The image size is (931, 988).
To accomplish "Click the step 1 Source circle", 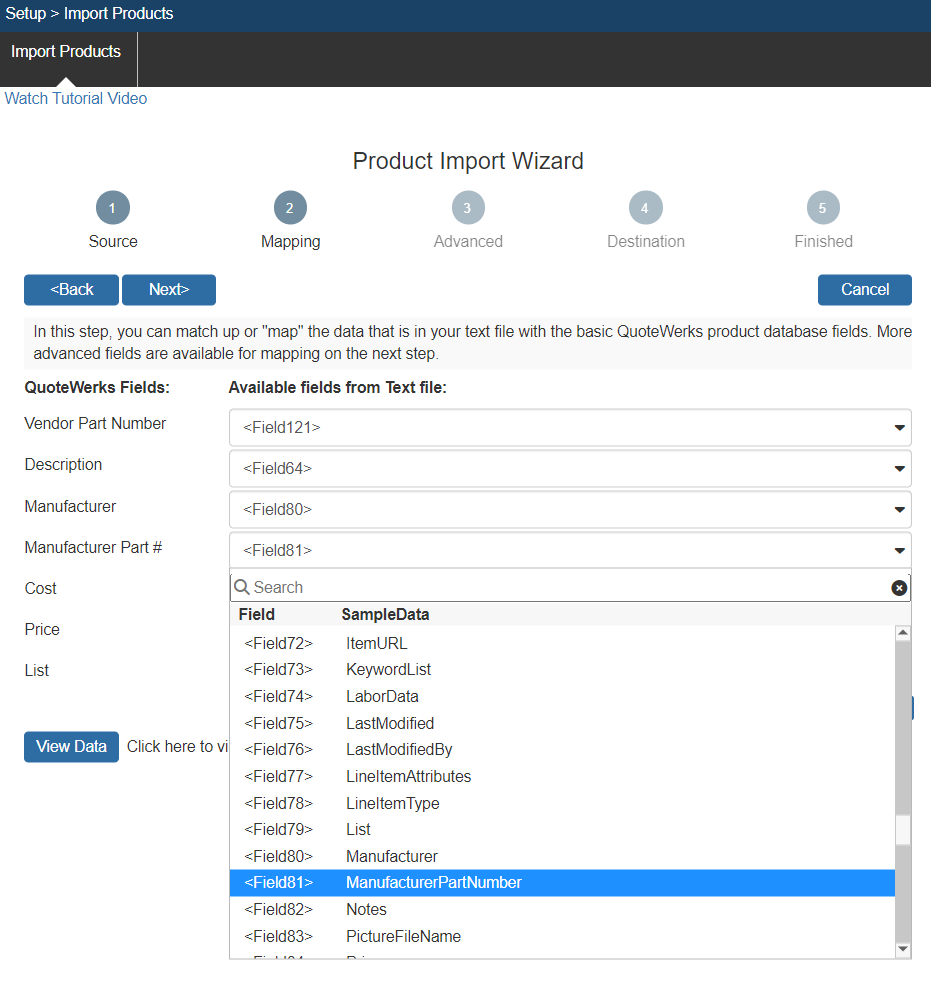I will point(113,208).
